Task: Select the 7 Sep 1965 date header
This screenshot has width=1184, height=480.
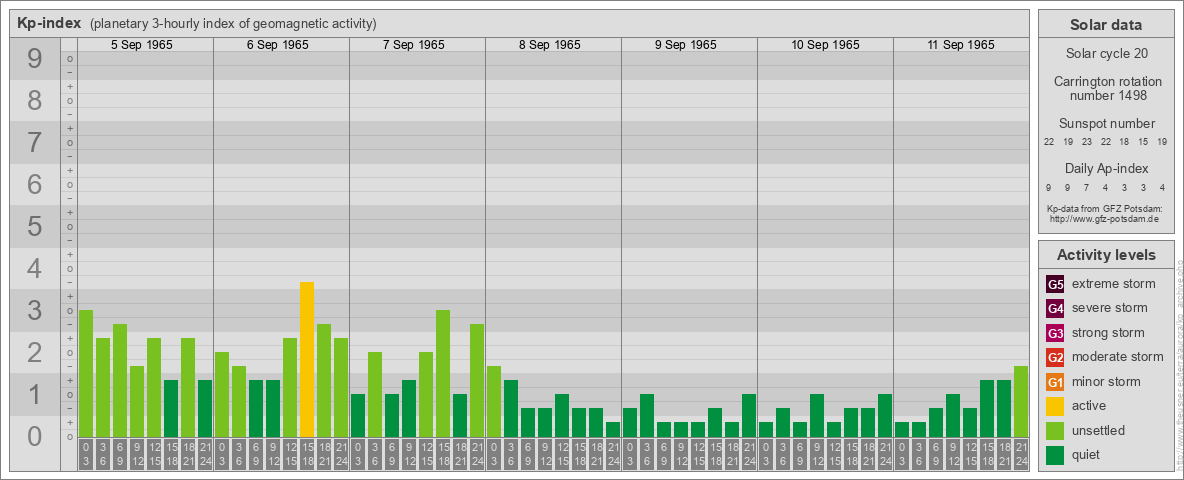Action: [414, 45]
